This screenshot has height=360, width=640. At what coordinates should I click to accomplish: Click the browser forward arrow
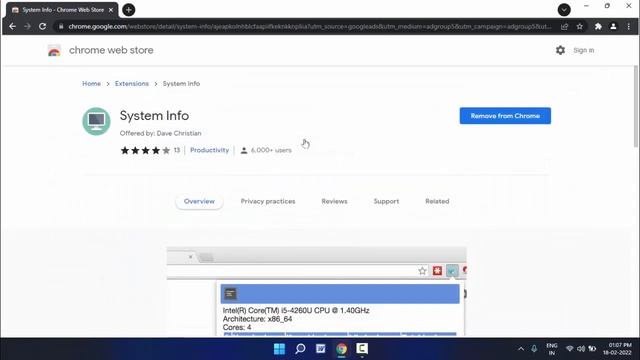(27, 27)
